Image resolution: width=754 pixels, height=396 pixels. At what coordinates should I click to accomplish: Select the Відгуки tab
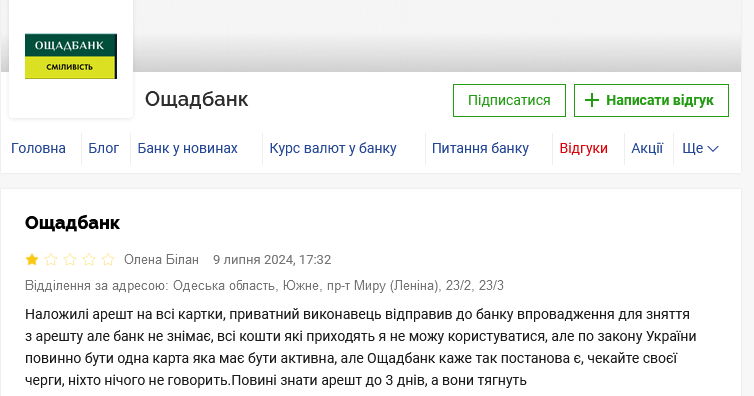583,148
